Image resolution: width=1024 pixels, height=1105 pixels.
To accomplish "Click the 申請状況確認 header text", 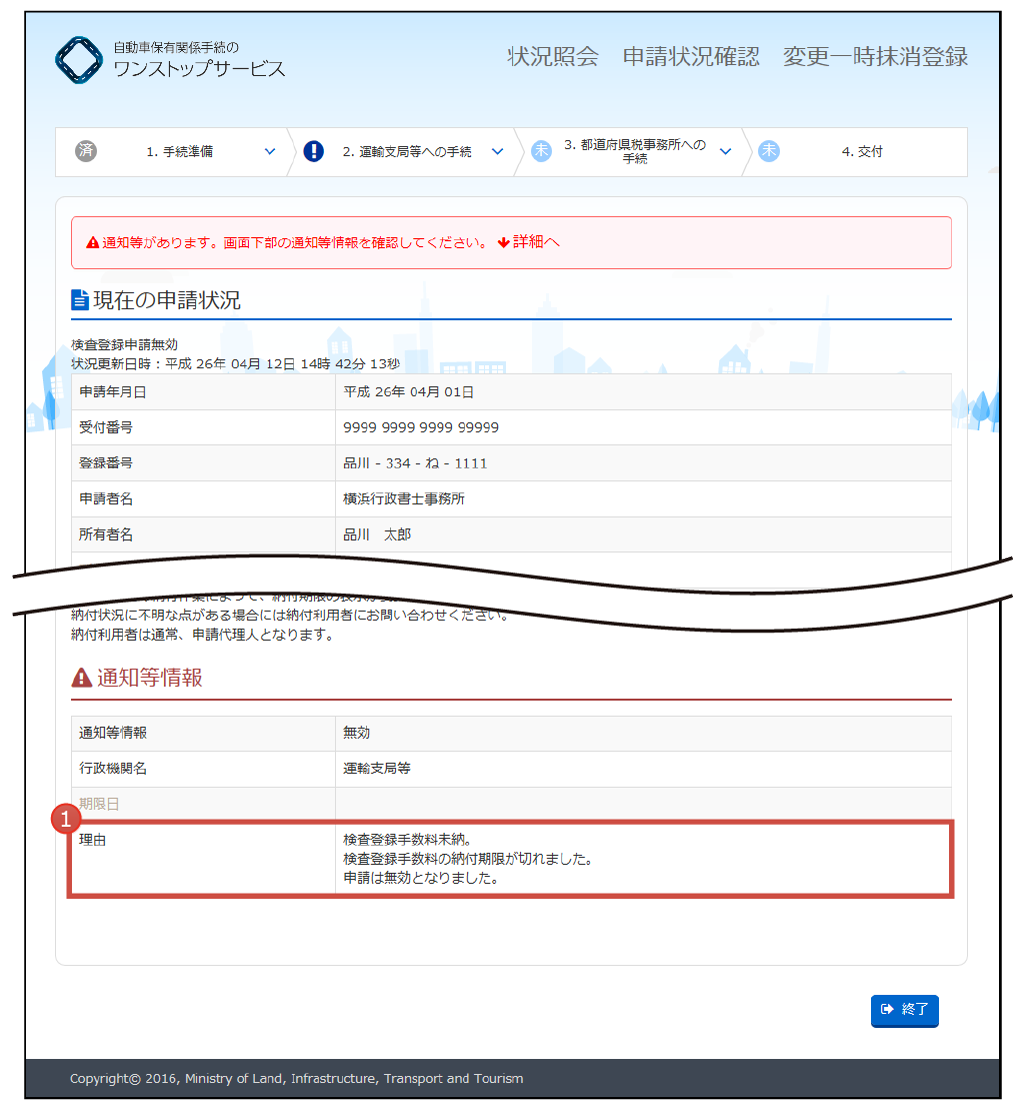I will coord(691,56).
